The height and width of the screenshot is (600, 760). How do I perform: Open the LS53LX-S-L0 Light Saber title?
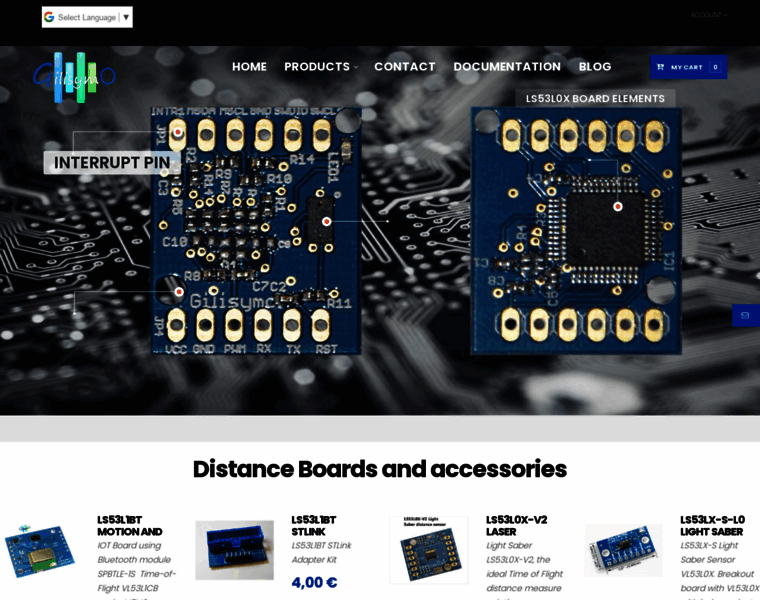tap(712, 526)
